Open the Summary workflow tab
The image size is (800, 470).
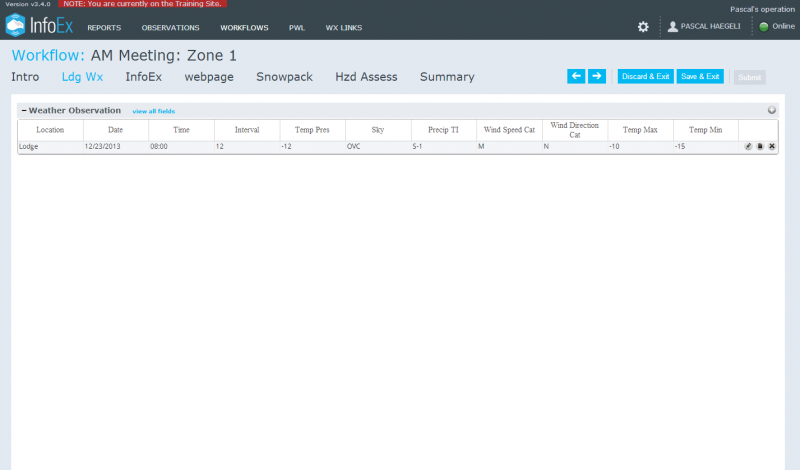447,77
